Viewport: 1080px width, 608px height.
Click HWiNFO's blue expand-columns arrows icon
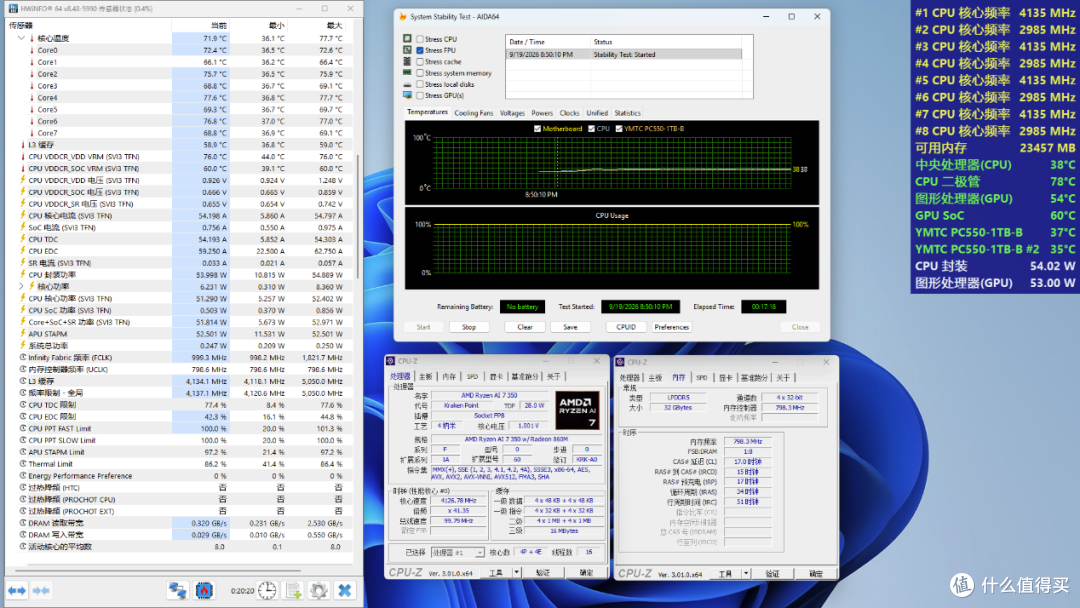point(17,590)
